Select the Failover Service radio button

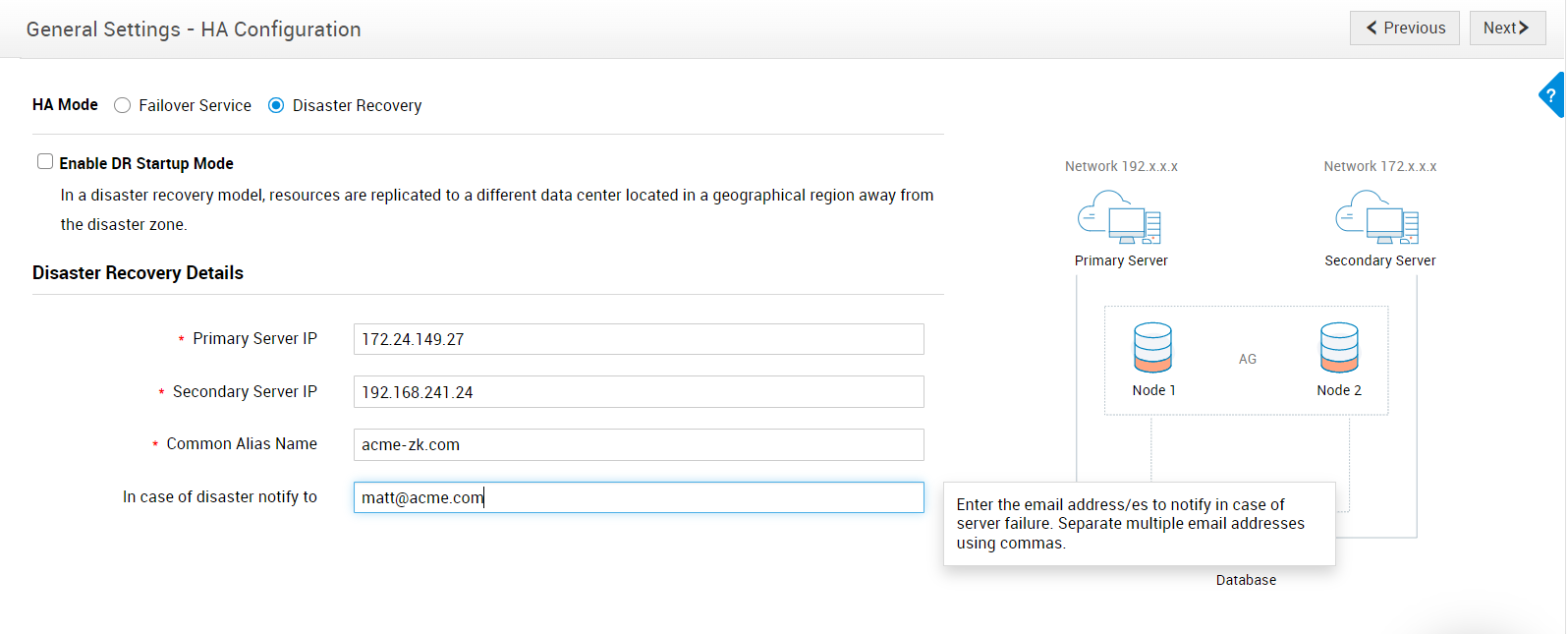coord(123,105)
